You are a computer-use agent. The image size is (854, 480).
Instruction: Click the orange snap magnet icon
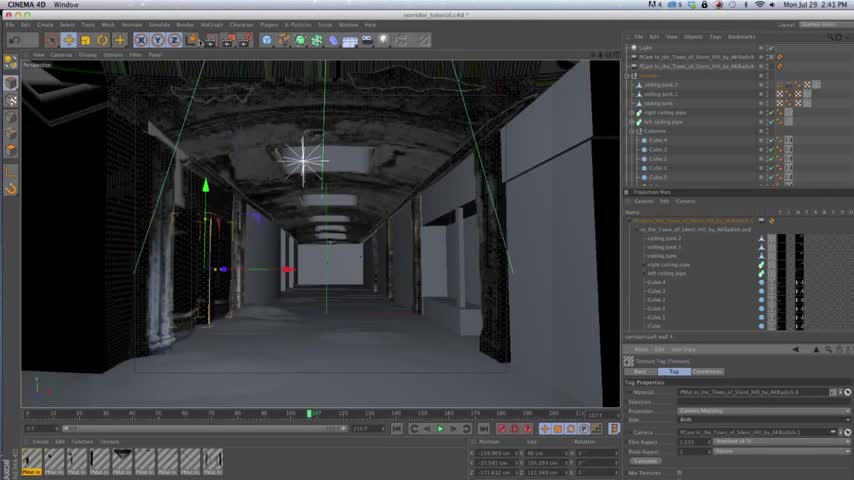click(x=10, y=189)
